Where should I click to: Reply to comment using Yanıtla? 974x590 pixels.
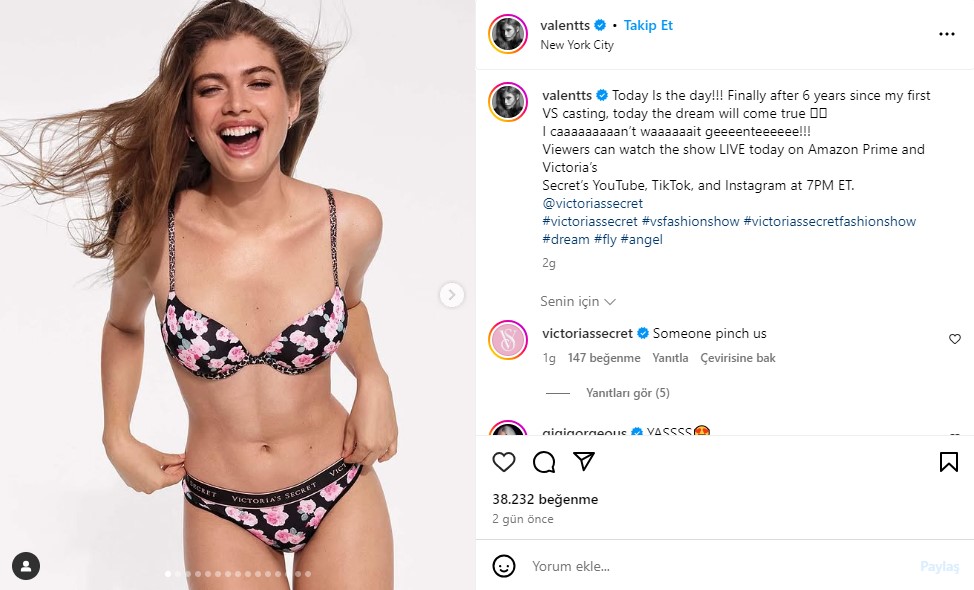[670, 358]
